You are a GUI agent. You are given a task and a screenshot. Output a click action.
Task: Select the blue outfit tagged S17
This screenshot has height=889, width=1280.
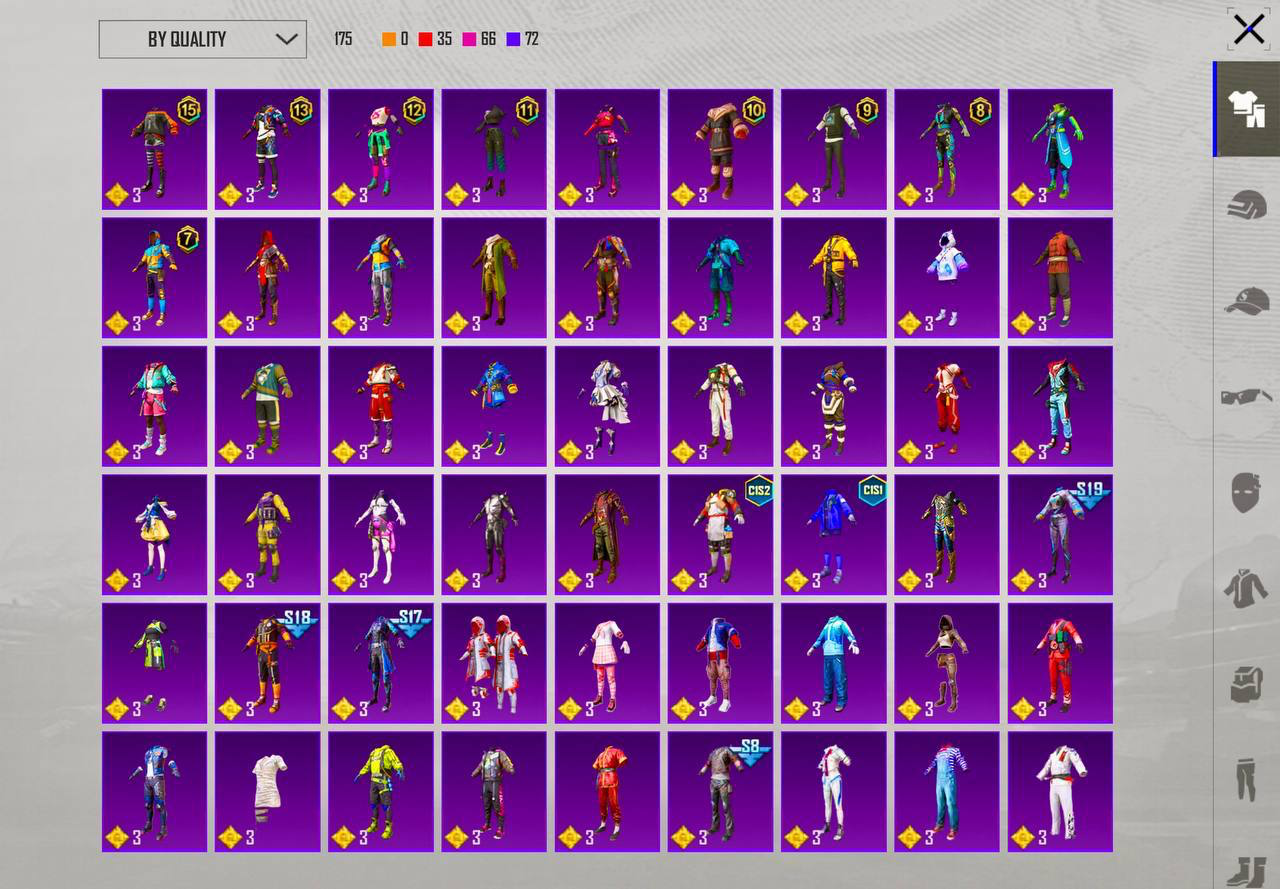(x=381, y=663)
